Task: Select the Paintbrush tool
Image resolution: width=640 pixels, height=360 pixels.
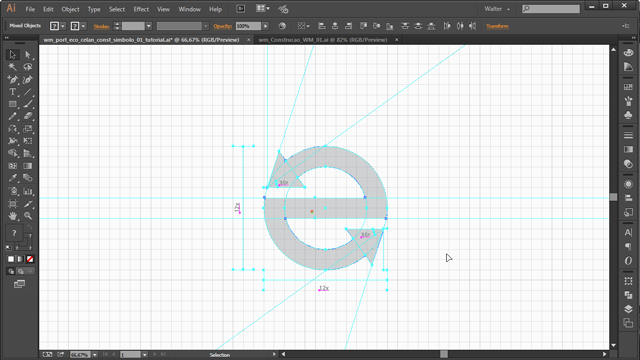Action: point(28,104)
